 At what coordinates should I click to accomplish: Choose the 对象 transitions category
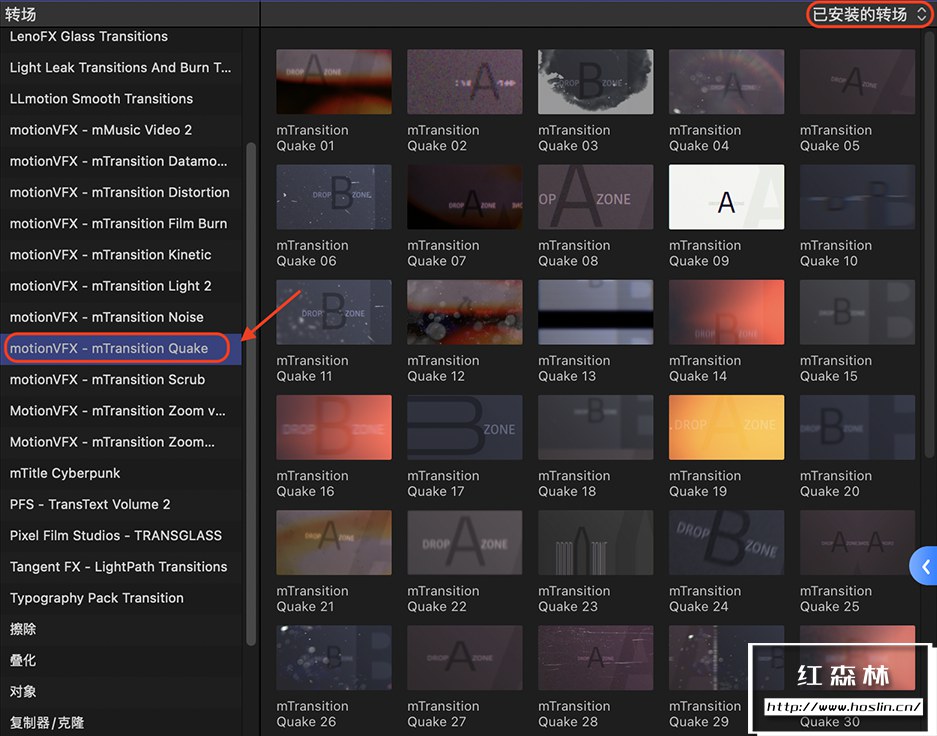point(121,691)
